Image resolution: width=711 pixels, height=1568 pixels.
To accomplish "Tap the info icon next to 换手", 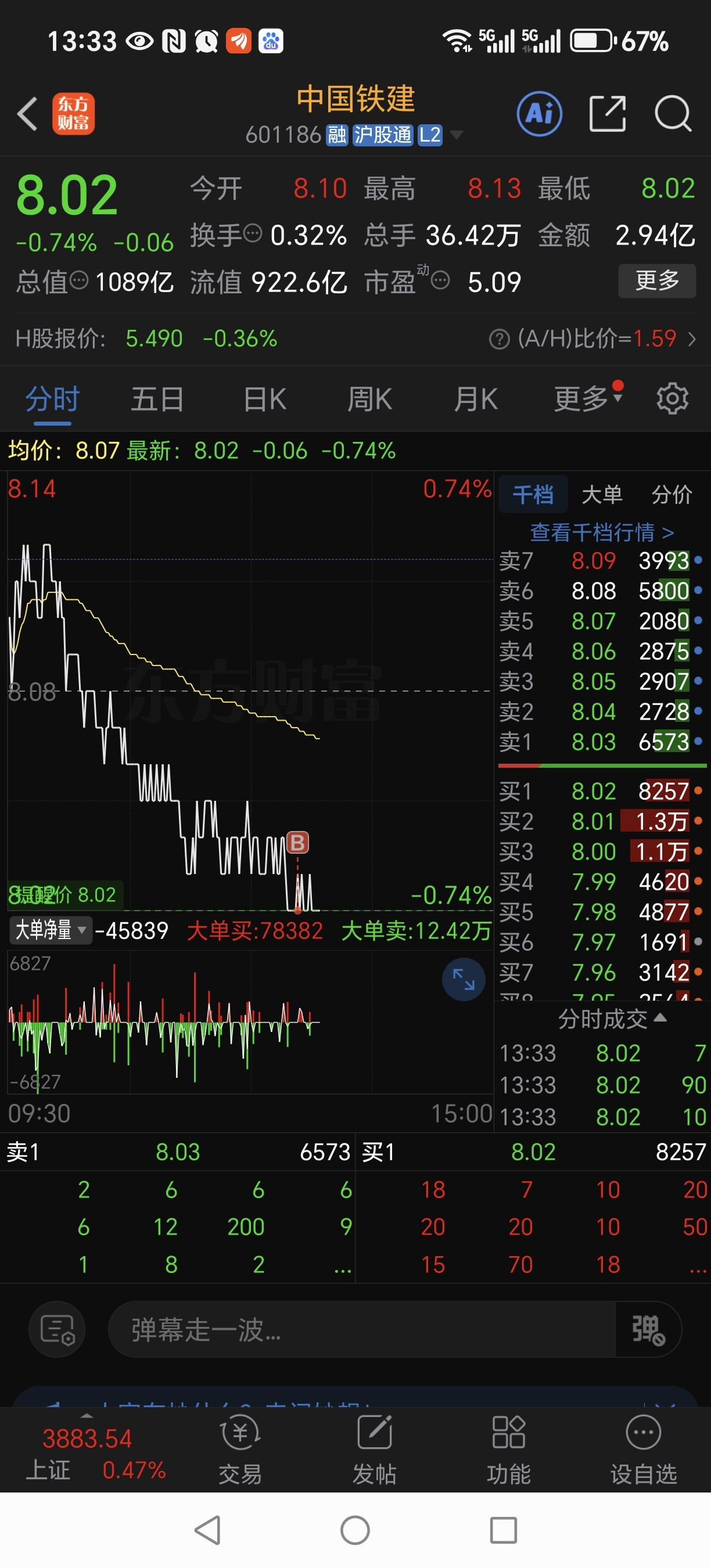I will [253, 232].
